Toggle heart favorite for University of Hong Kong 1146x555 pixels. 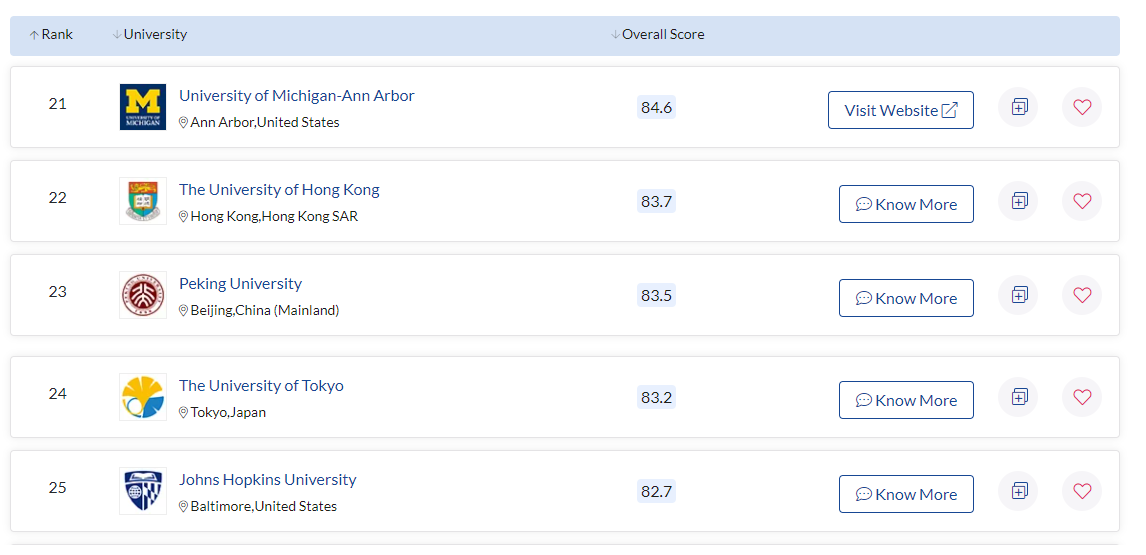tap(1082, 200)
